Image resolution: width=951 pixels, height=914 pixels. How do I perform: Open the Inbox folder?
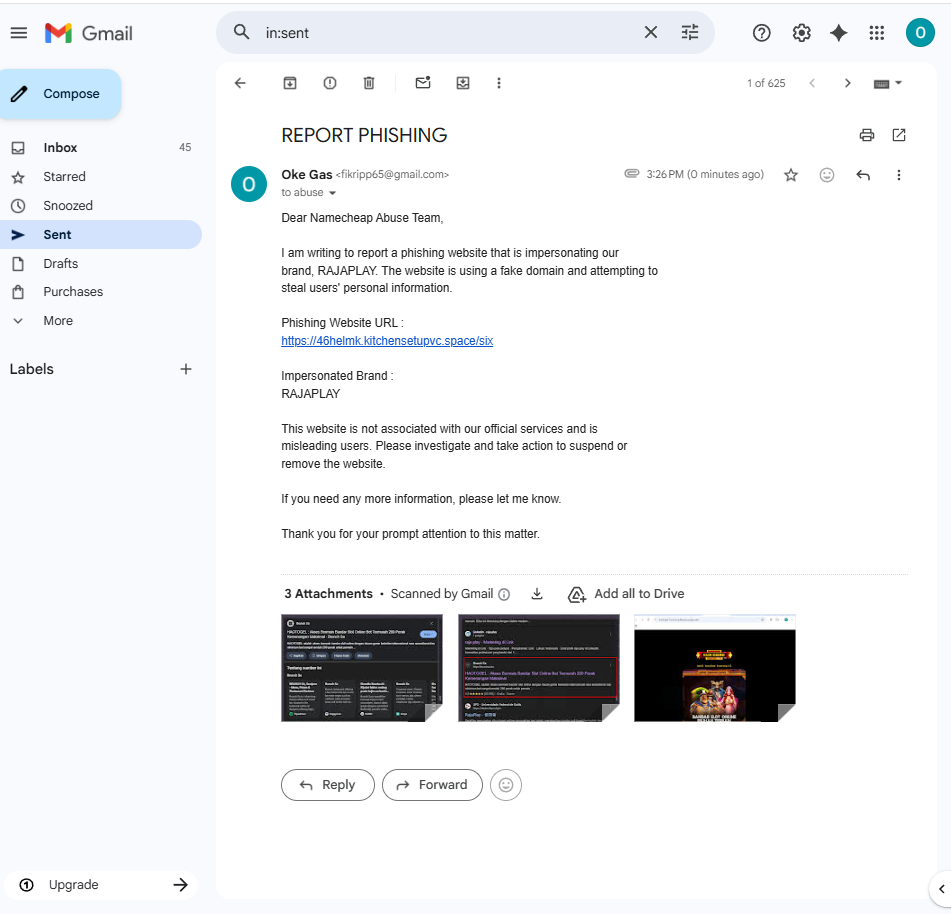[x=100, y=147]
